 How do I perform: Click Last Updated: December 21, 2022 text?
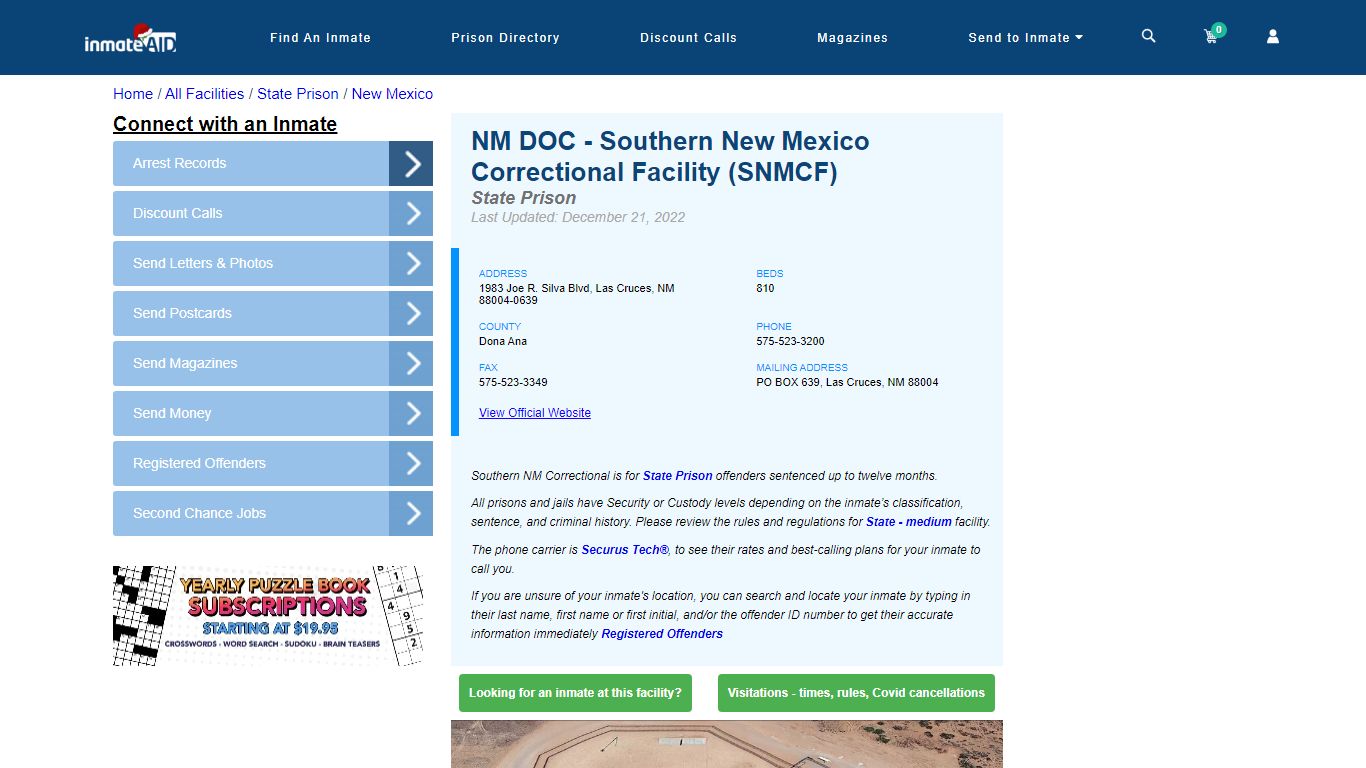click(x=578, y=217)
